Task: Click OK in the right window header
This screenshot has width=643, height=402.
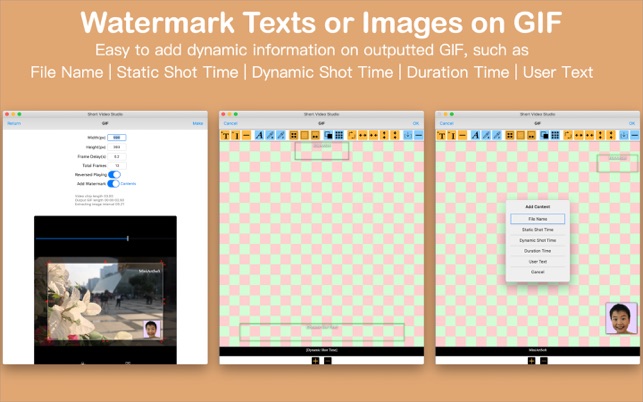Action: [x=632, y=123]
